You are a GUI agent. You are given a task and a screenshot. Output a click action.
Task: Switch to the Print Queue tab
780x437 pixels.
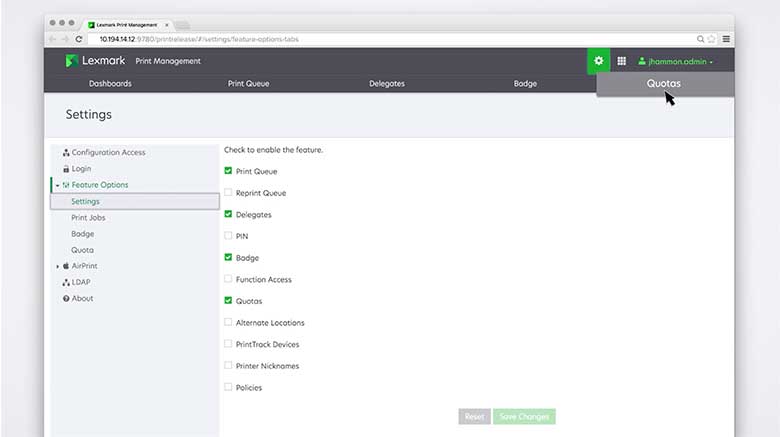[249, 84]
